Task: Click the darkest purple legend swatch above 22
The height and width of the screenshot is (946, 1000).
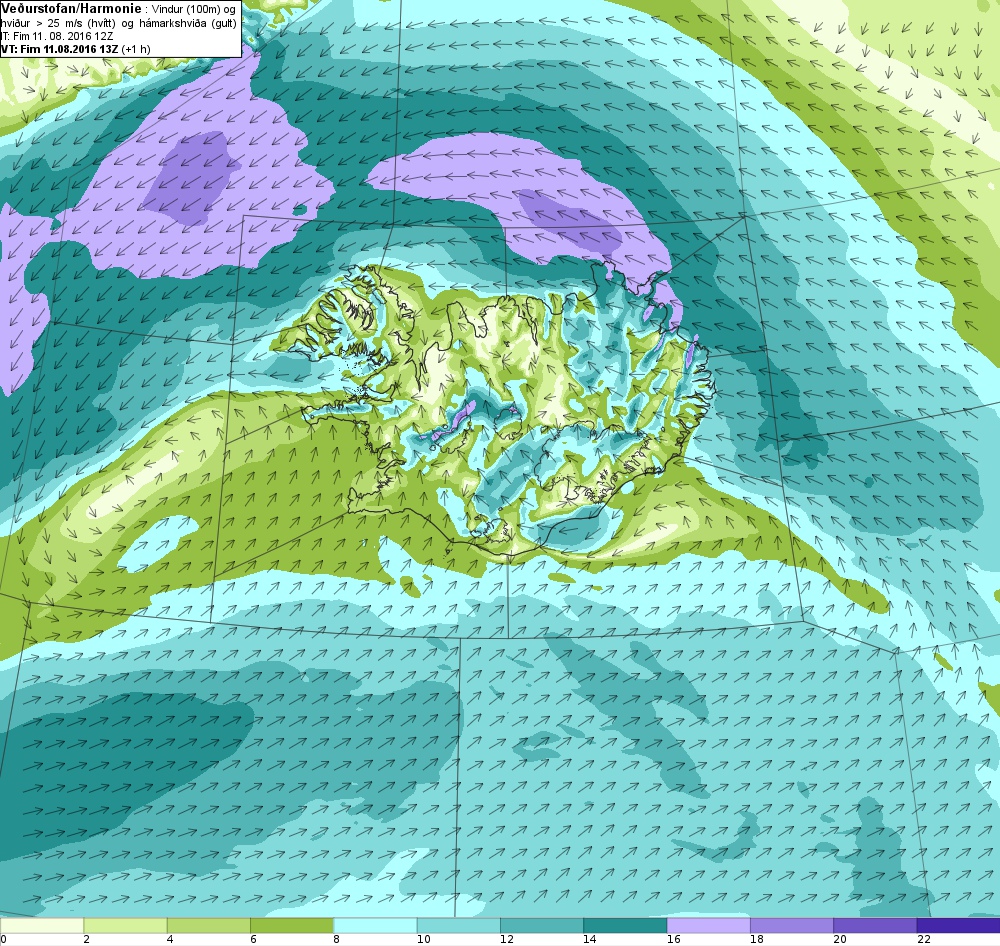Action: click(x=958, y=925)
